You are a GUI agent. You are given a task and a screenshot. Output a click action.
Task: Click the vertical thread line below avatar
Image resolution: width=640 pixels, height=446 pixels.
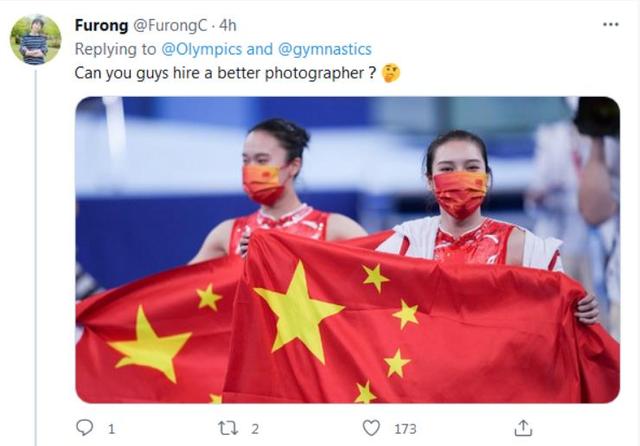pos(36,258)
